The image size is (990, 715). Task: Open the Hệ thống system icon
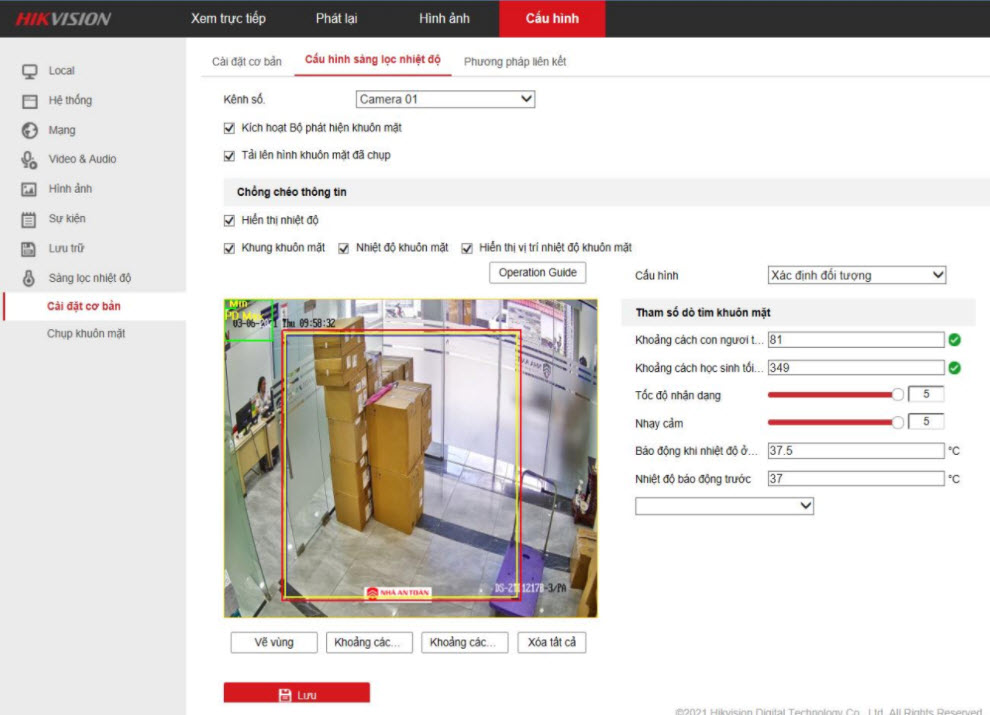coord(30,101)
